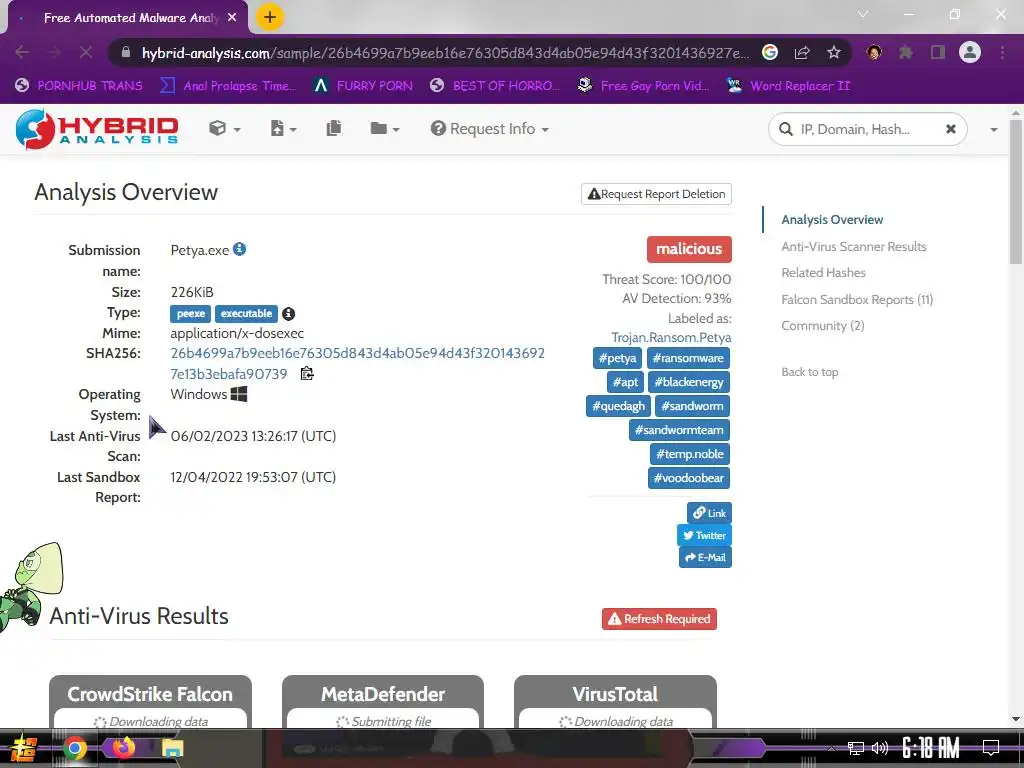Open a new browser tab

pos(270,17)
